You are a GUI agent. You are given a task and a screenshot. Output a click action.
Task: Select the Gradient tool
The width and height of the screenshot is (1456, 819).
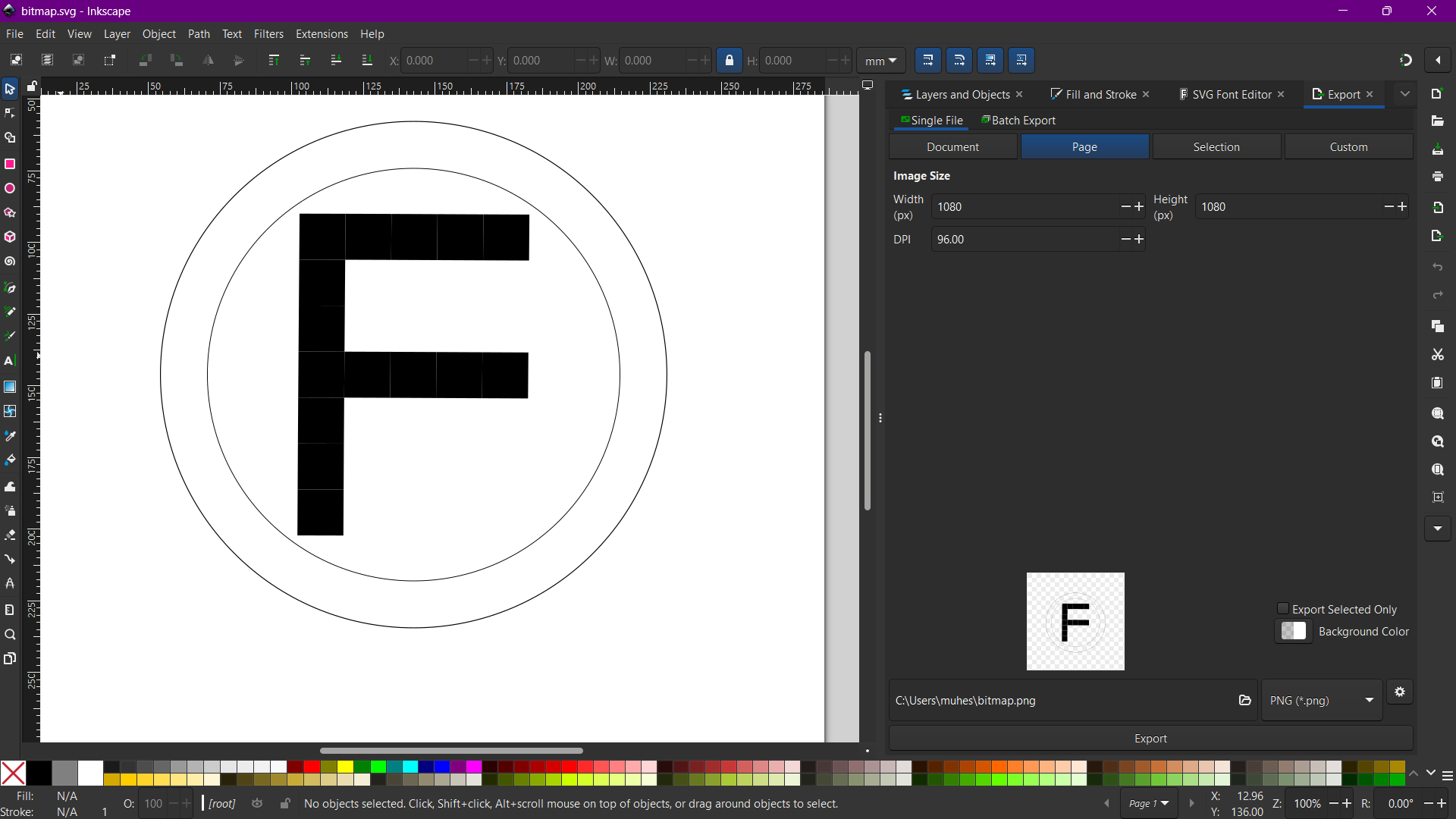[x=10, y=387]
